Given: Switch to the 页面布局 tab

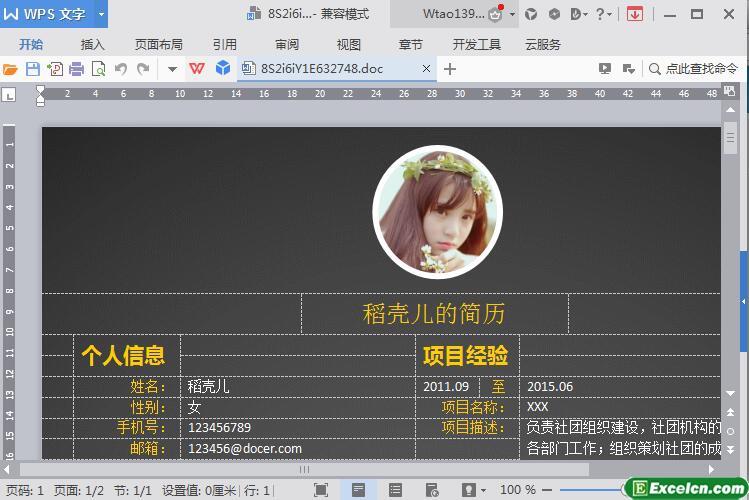Looking at the screenshot, I should tap(158, 44).
